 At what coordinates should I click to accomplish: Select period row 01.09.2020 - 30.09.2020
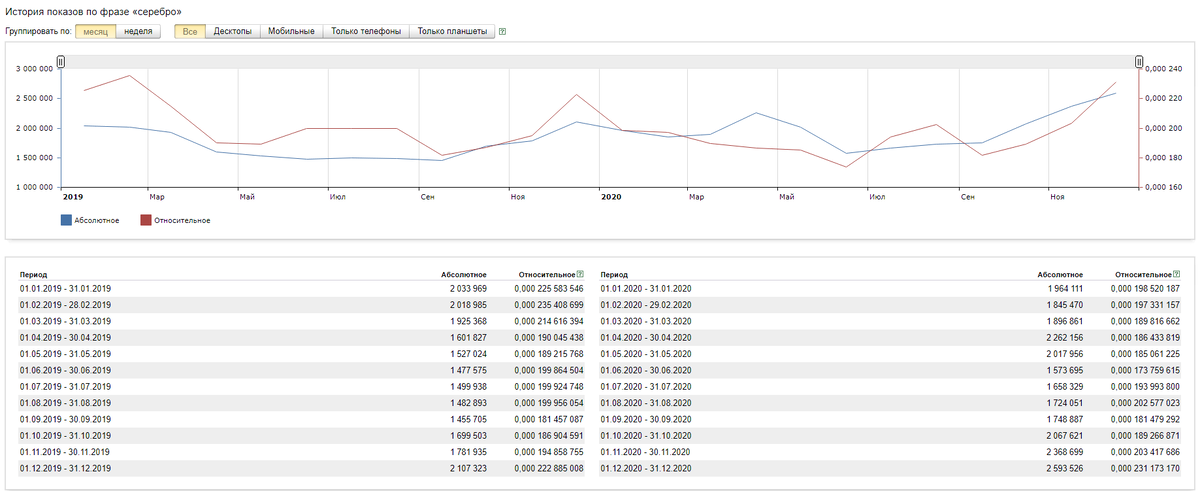click(890, 419)
